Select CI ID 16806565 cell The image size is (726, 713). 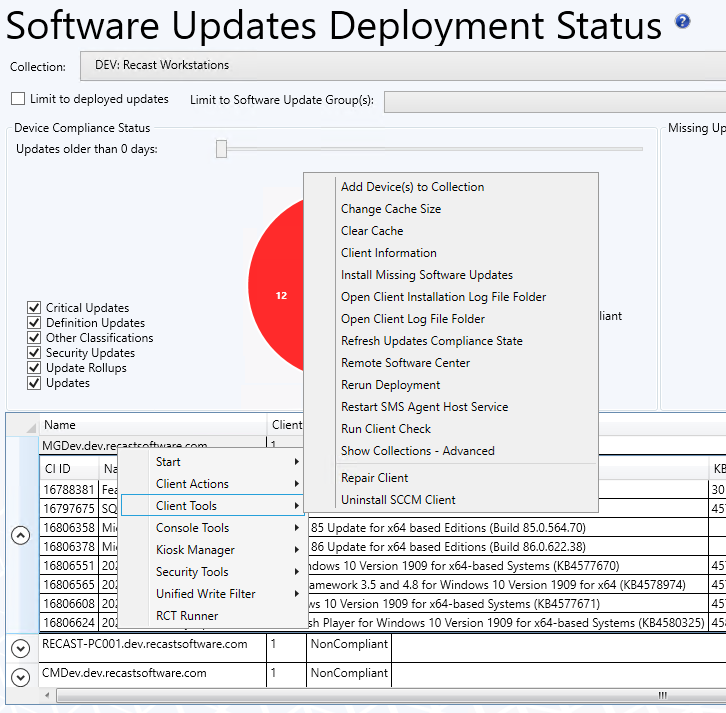click(69, 584)
